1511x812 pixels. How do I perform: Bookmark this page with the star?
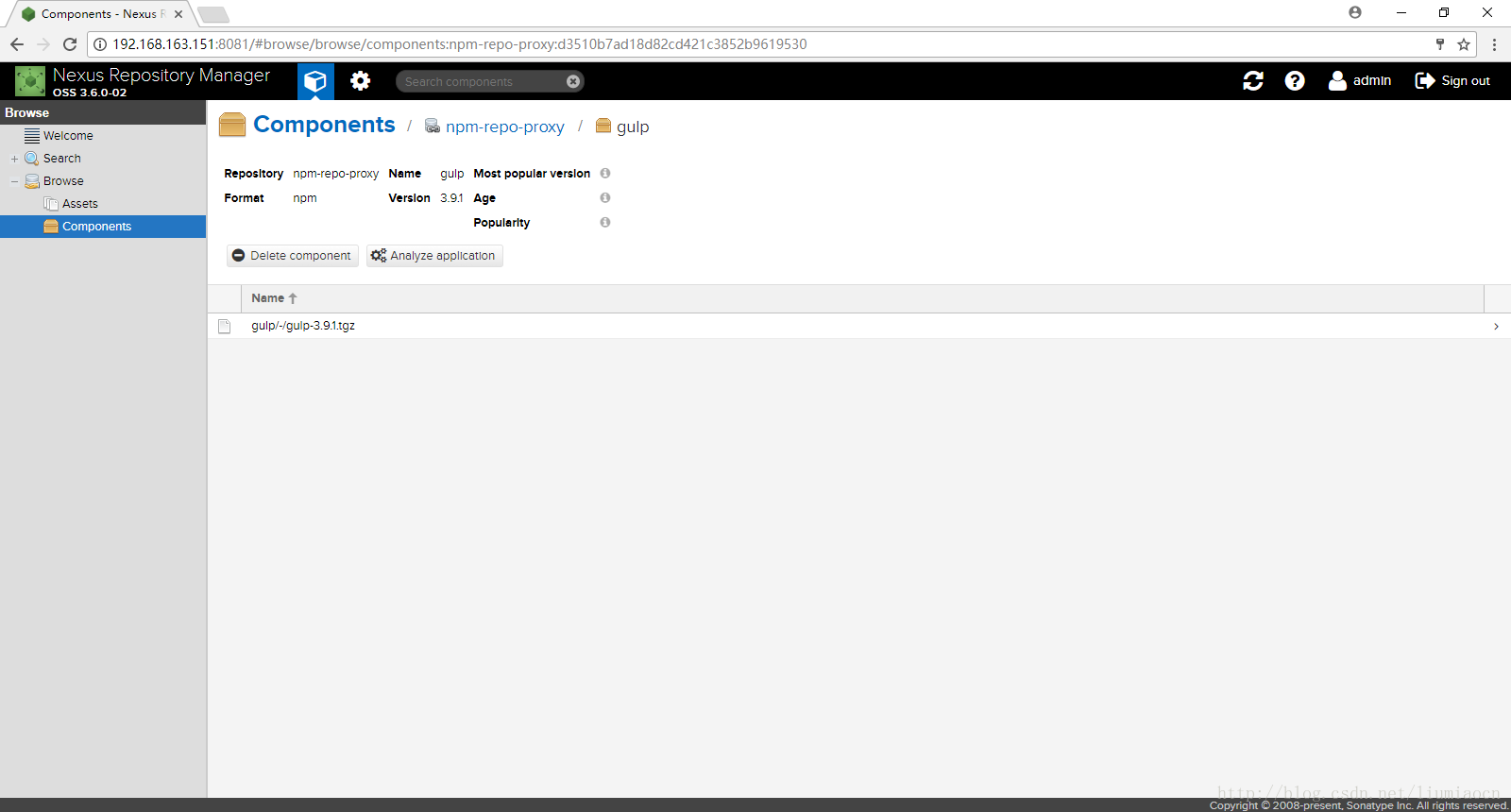[x=1464, y=44]
